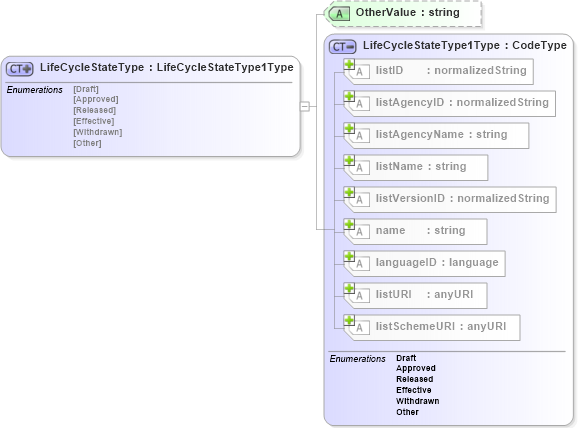Click Effective enumeration in LifeCycleStateType1Type
Viewport: 578px width, 428px height.
414,390
